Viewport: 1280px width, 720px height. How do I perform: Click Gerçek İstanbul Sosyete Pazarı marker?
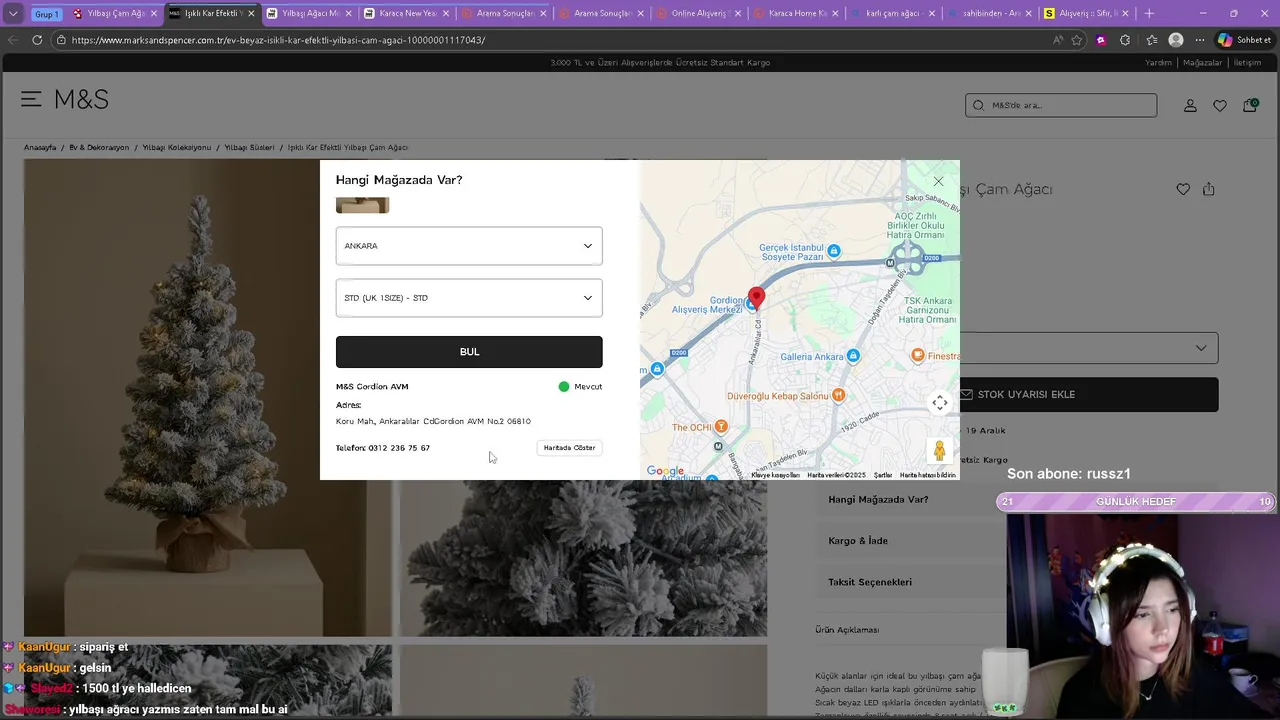pos(834,251)
